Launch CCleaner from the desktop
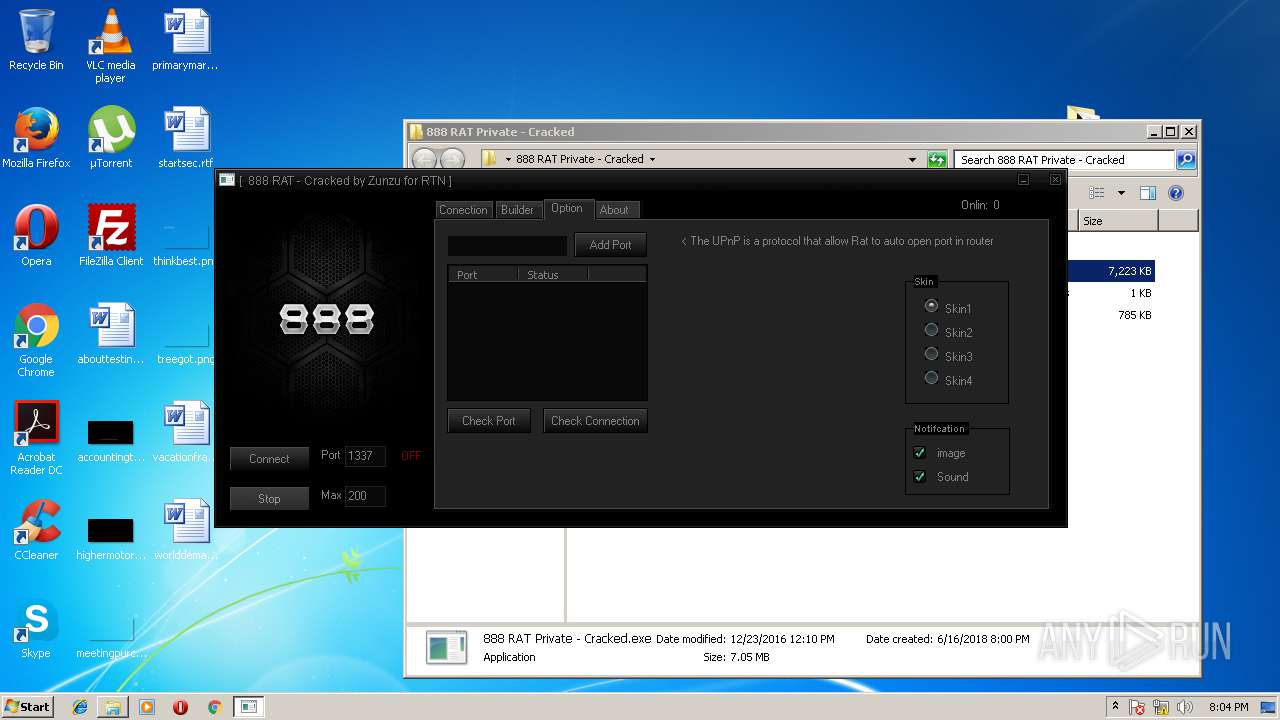The width and height of the screenshot is (1280, 720). [x=36, y=530]
